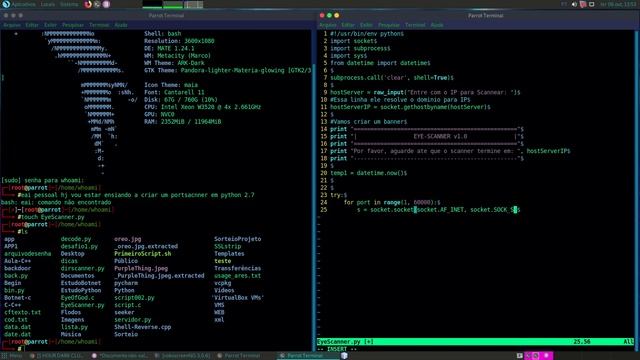640x360 pixels.
Task: Open Pesquisar menu in left terminal
Action: [73, 25]
